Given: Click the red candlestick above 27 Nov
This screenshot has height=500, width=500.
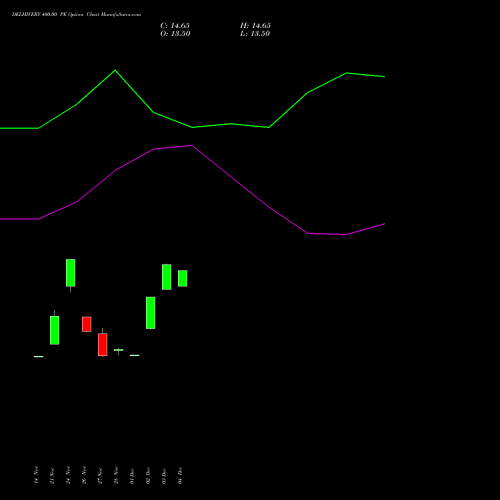Looking at the screenshot, I should (x=103, y=344).
